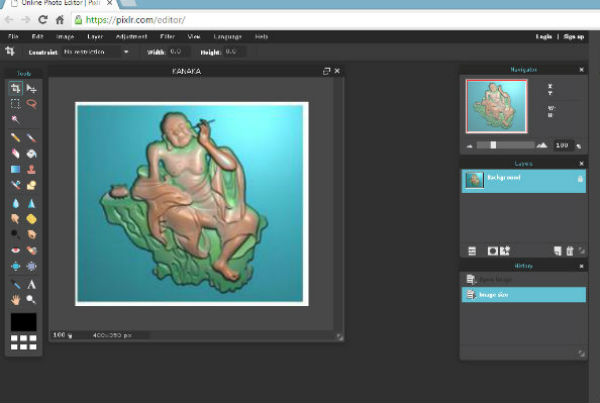Maximize the KANAKA document window
The height and width of the screenshot is (403, 600).
pos(326,71)
